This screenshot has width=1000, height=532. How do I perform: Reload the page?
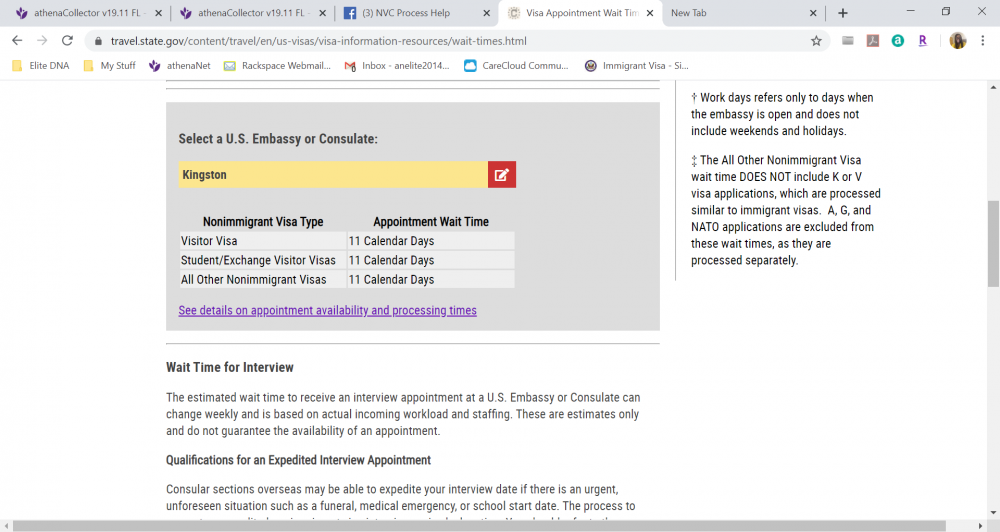[67, 41]
